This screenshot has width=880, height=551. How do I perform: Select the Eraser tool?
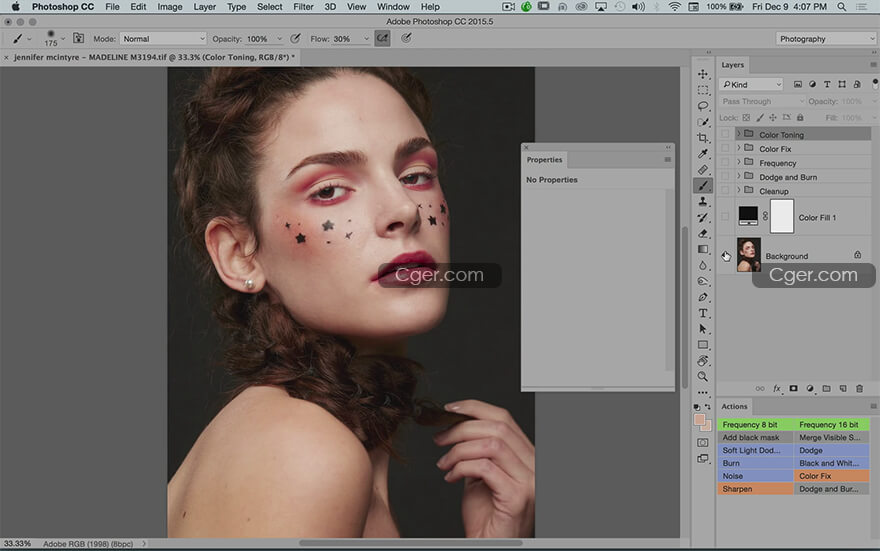point(703,233)
